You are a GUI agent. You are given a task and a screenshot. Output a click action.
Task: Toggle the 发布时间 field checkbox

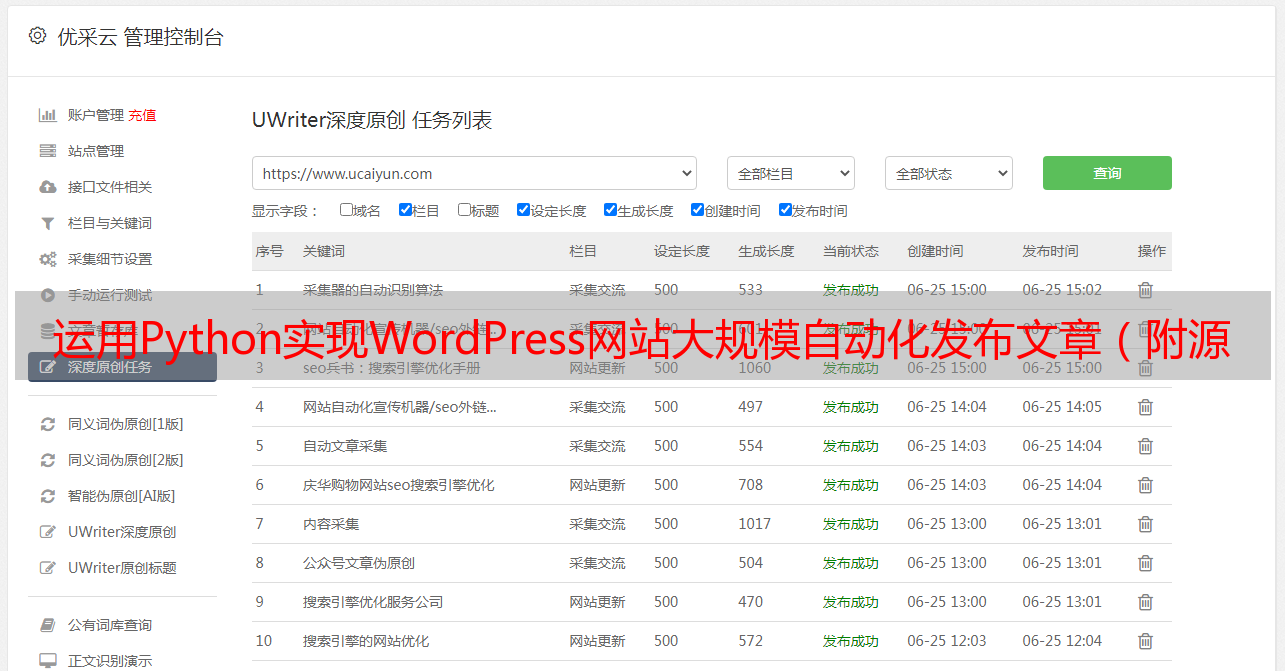pyautogui.click(x=785, y=210)
